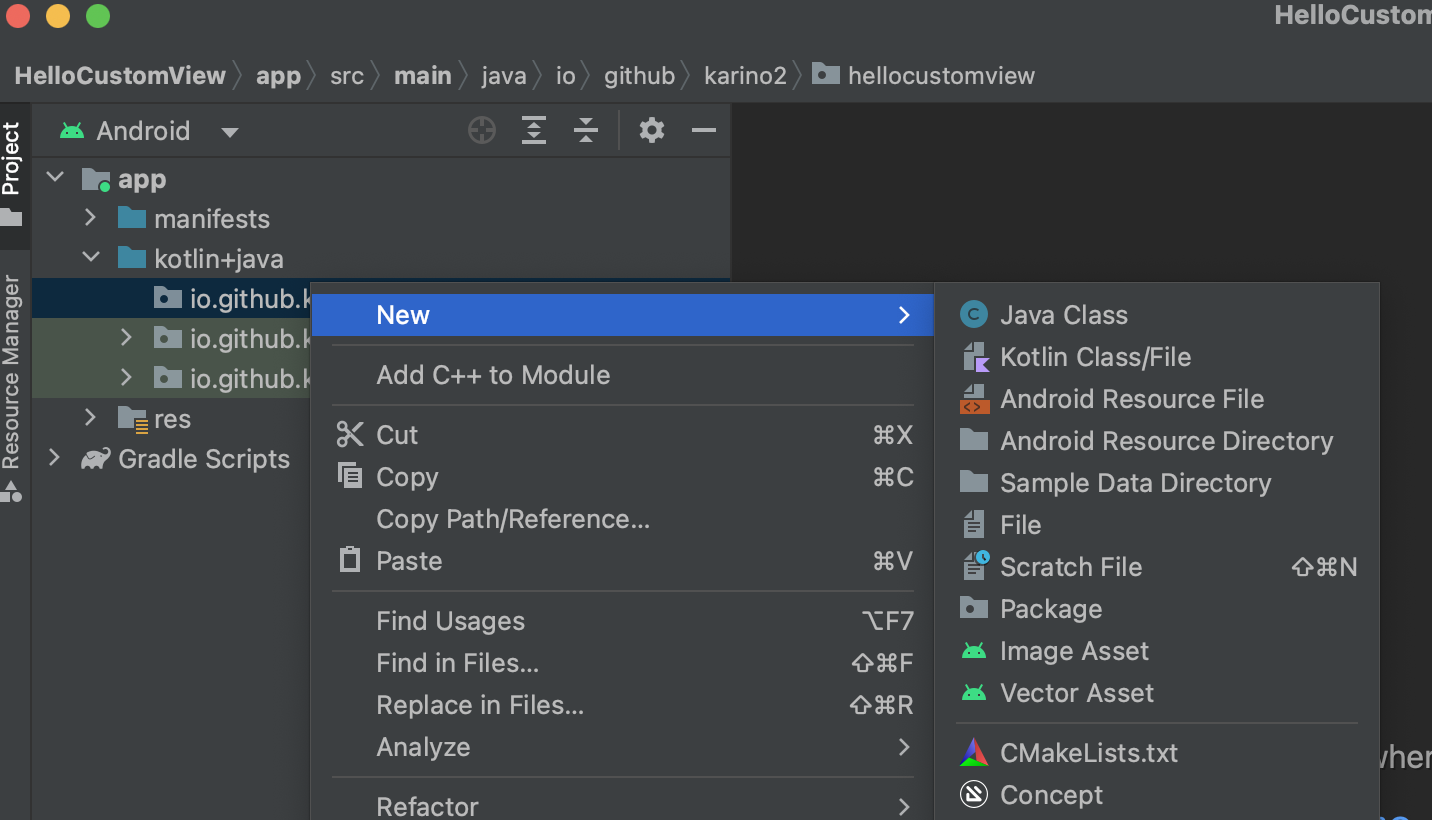This screenshot has height=820, width=1432.
Task: Collapse the app module node
Action: click(x=56, y=178)
